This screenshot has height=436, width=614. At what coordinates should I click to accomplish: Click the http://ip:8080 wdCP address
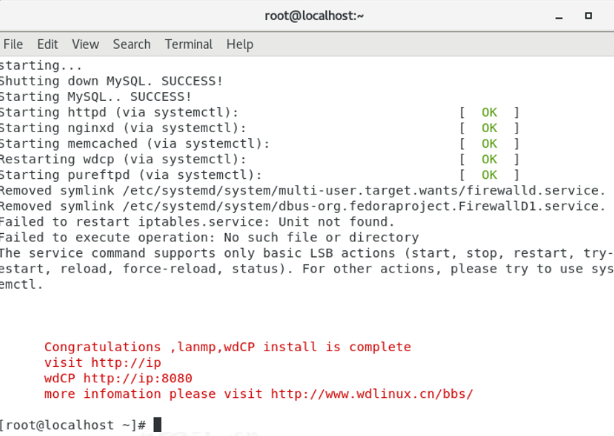[x=138, y=378]
